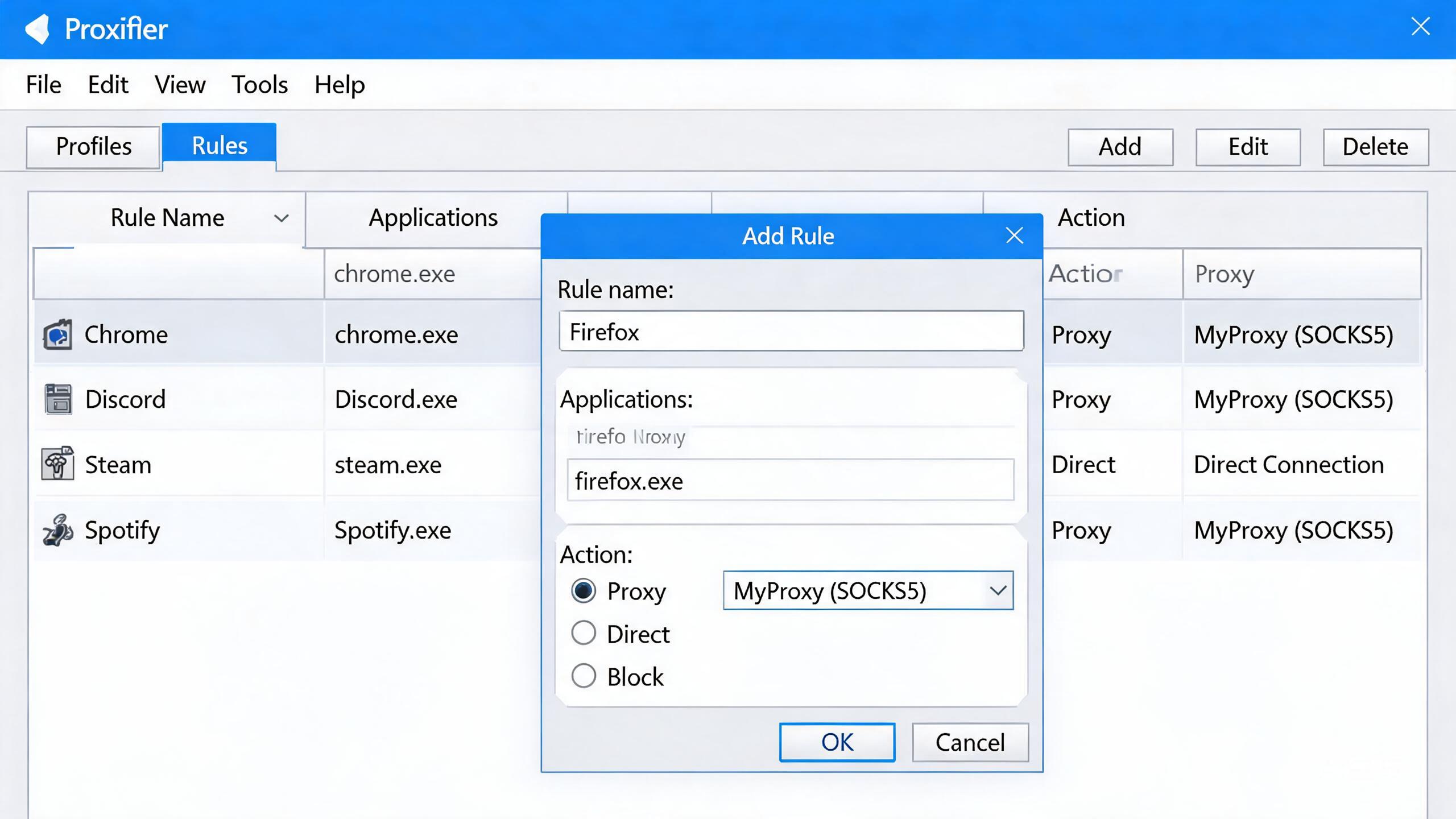This screenshot has width=1456, height=819.
Task: Open the File menu
Action: tap(44, 85)
